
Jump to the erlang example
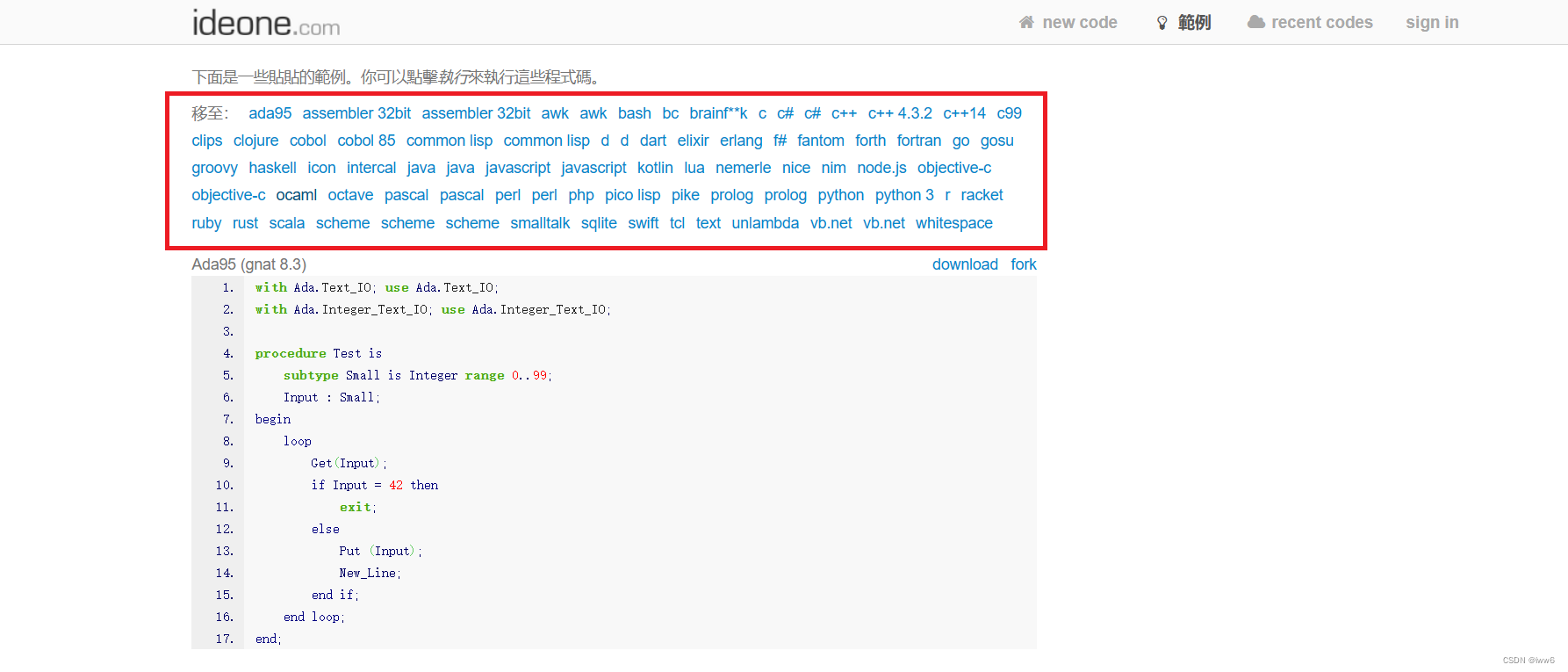(741, 141)
